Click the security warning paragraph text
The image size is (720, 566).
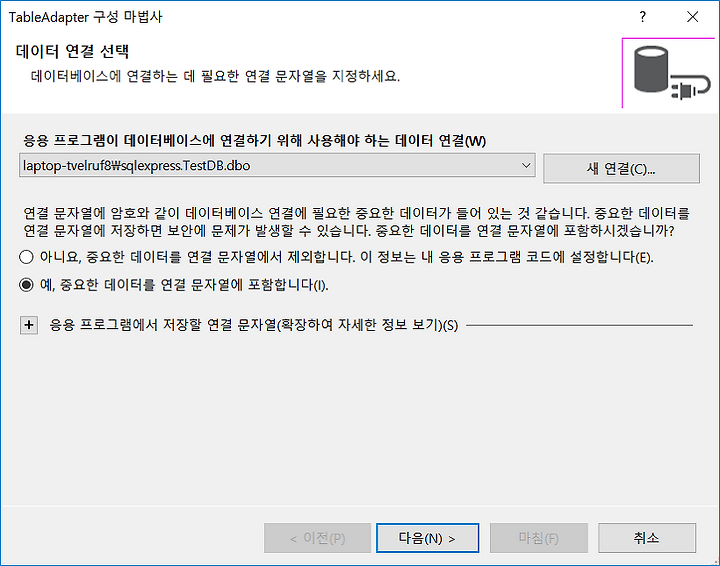click(x=356, y=222)
